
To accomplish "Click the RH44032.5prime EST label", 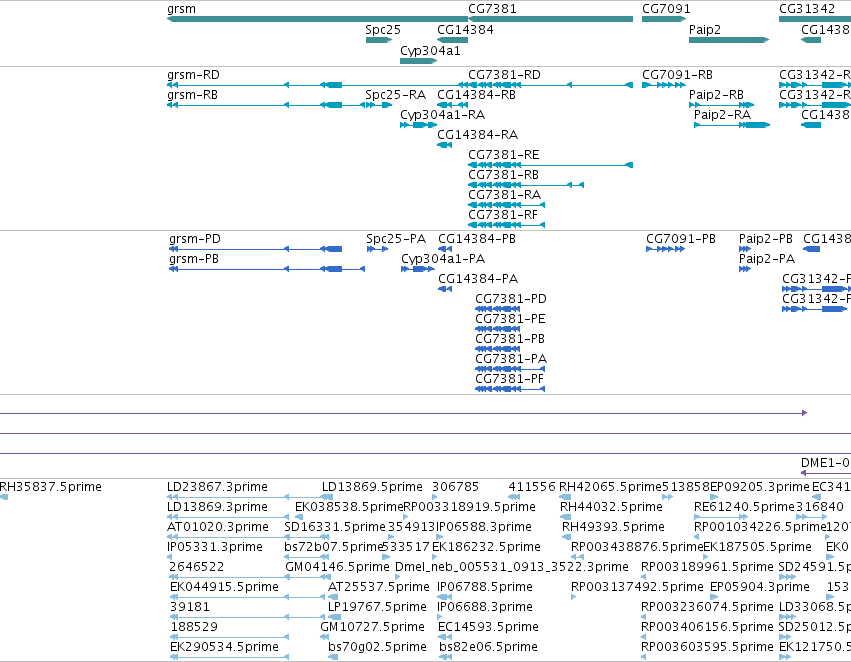I will (611, 507).
